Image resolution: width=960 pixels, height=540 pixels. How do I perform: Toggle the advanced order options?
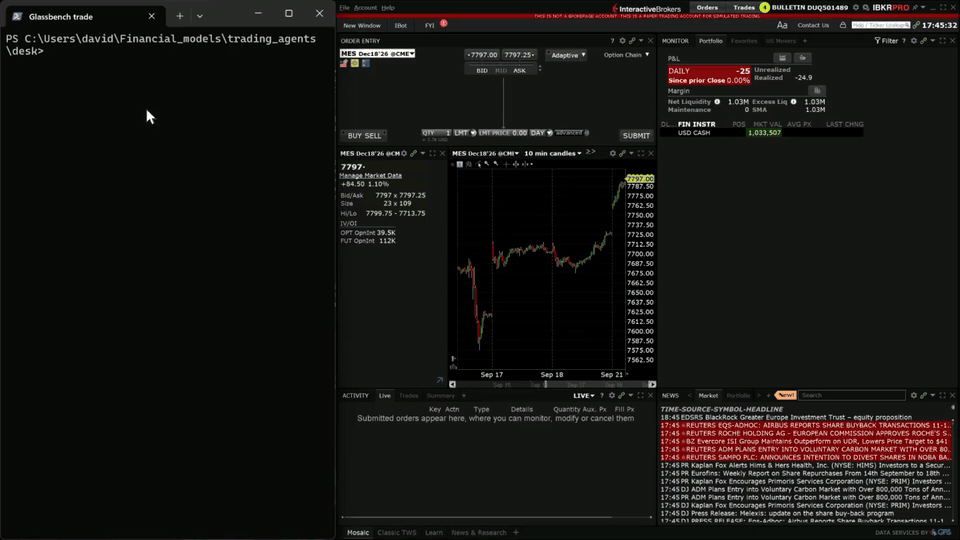(572, 133)
